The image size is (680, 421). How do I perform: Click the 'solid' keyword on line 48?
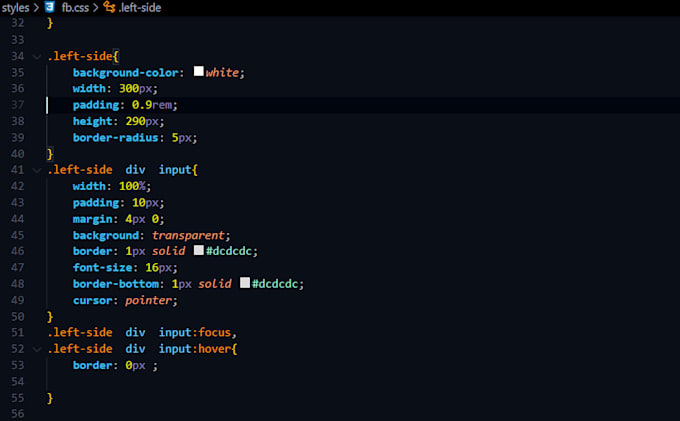click(x=215, y=284)
